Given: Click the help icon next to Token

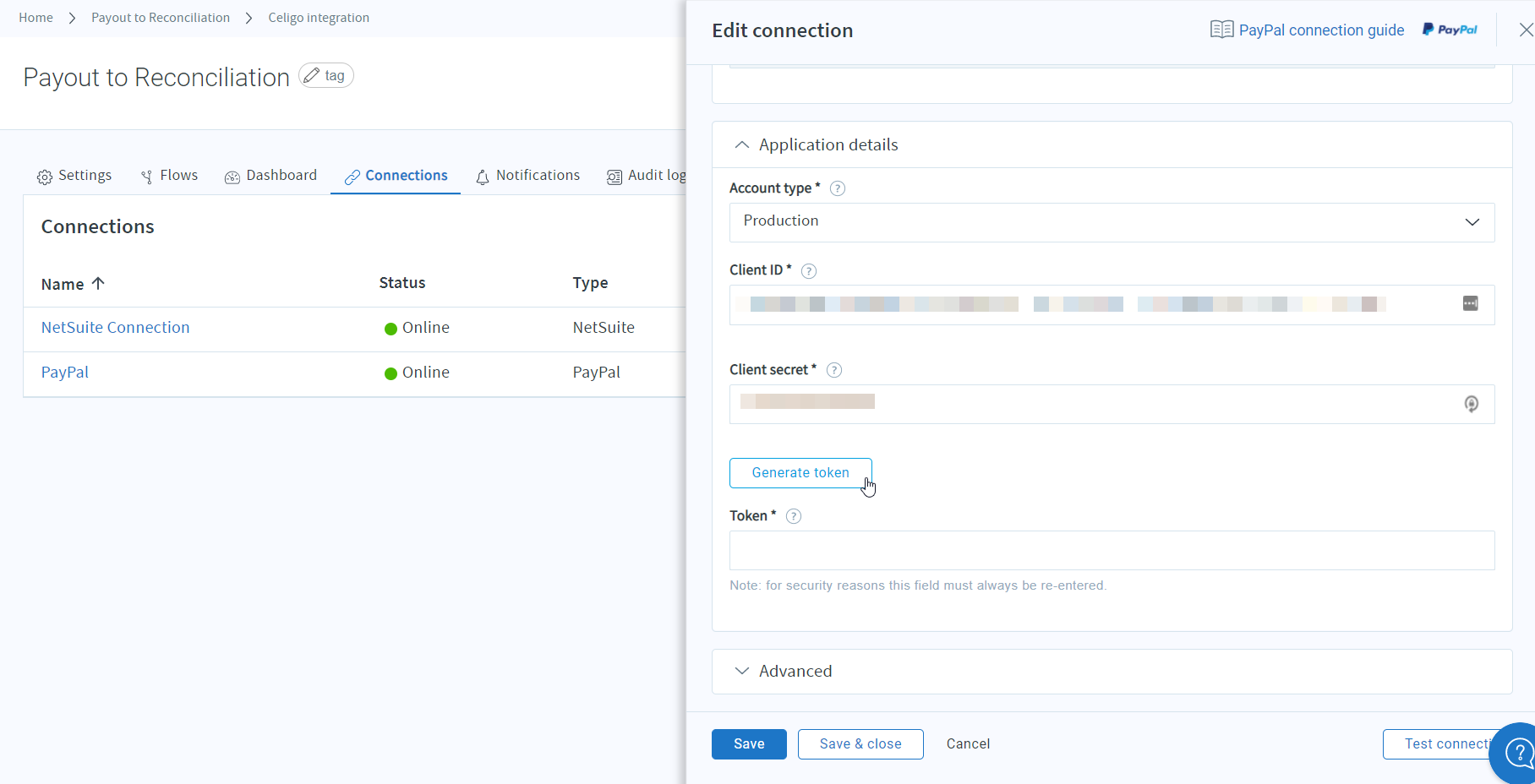Looking at the screenshot, I should pyautogui.click(x=794, y=516).
